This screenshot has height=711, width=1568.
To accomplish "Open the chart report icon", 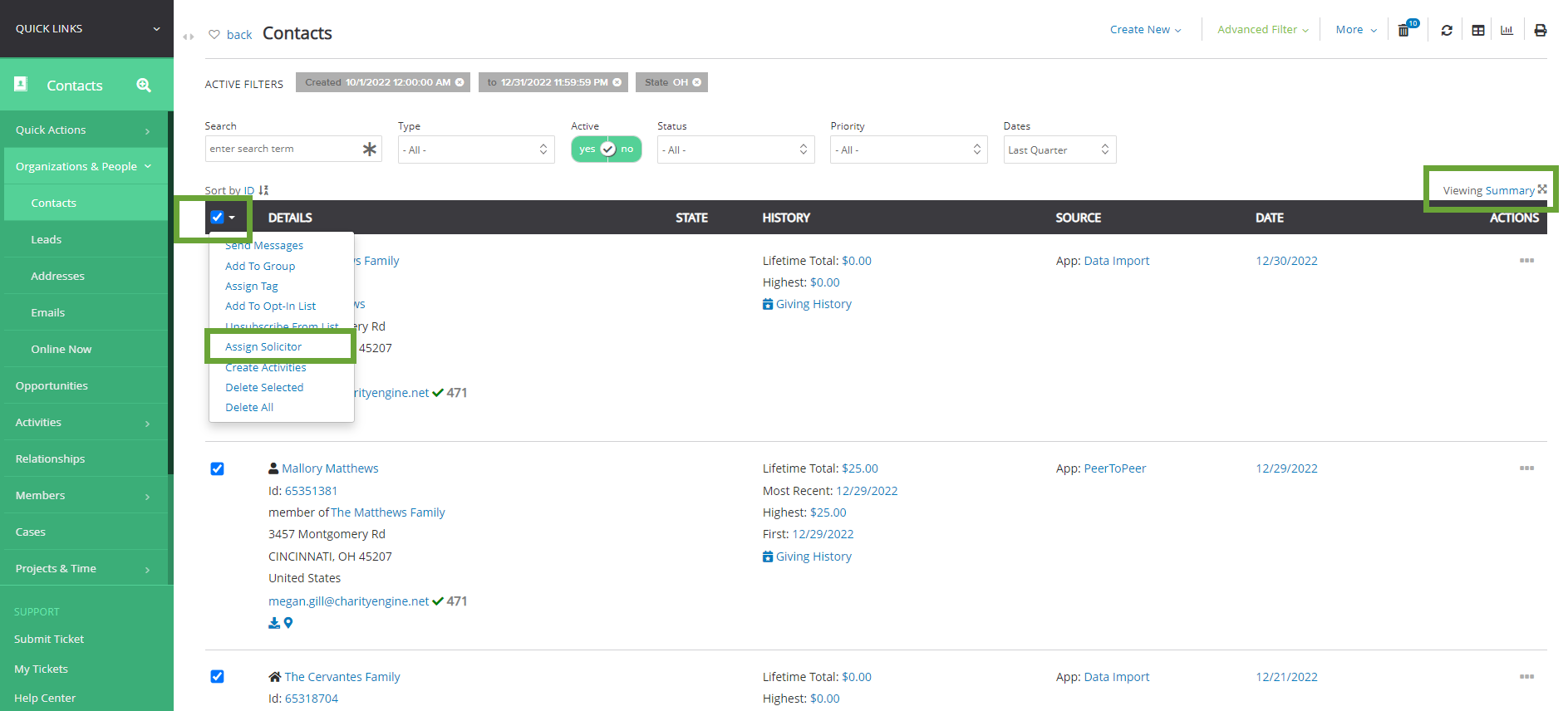I will pyautogui.click(x=1507, y=30).
